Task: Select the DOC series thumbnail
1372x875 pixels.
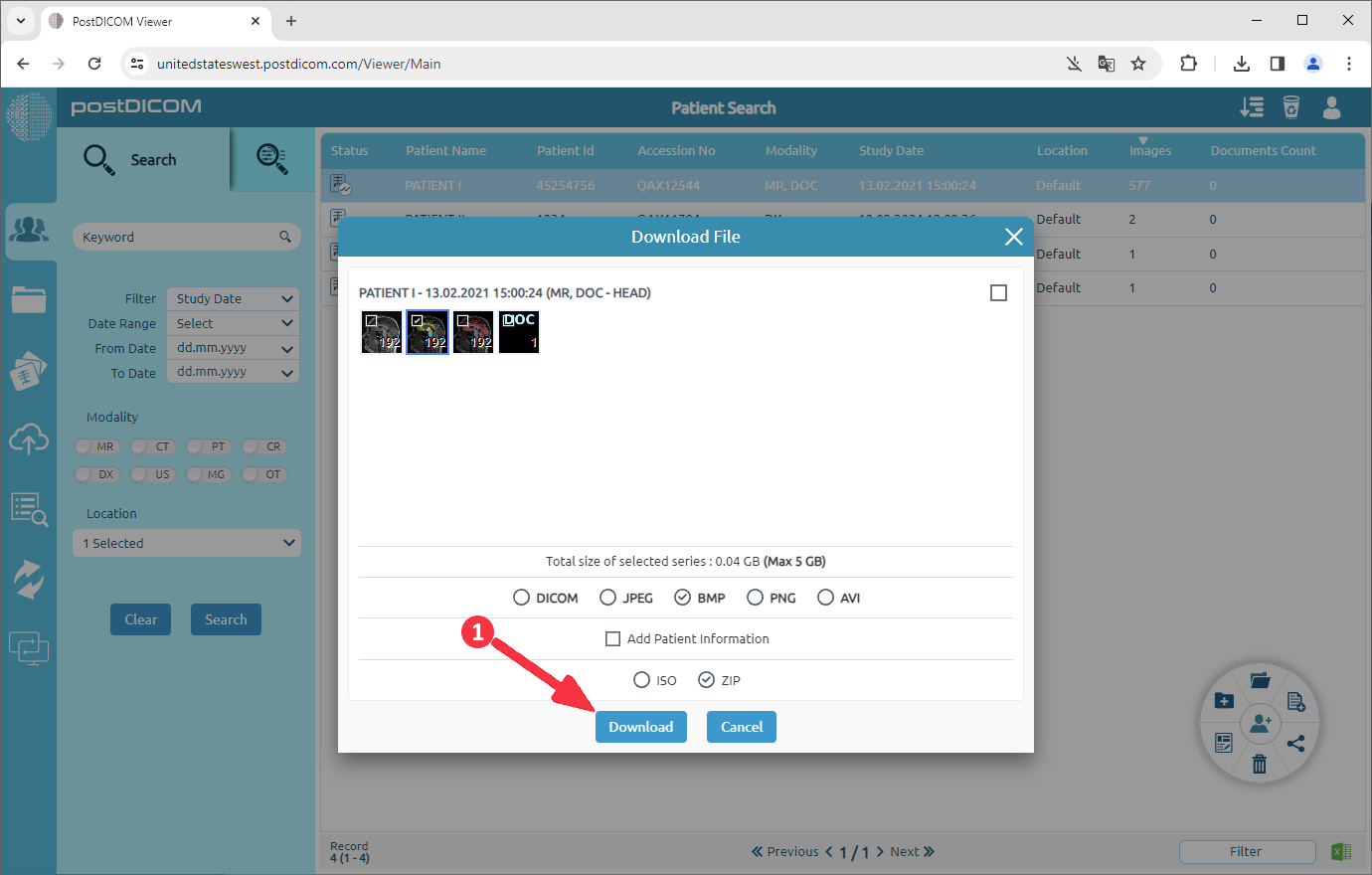Action: click(518, 331)
